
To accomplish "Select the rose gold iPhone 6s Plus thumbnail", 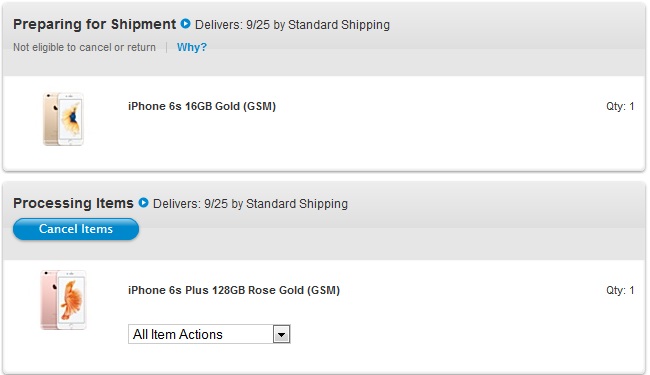I will click(63, 300).
